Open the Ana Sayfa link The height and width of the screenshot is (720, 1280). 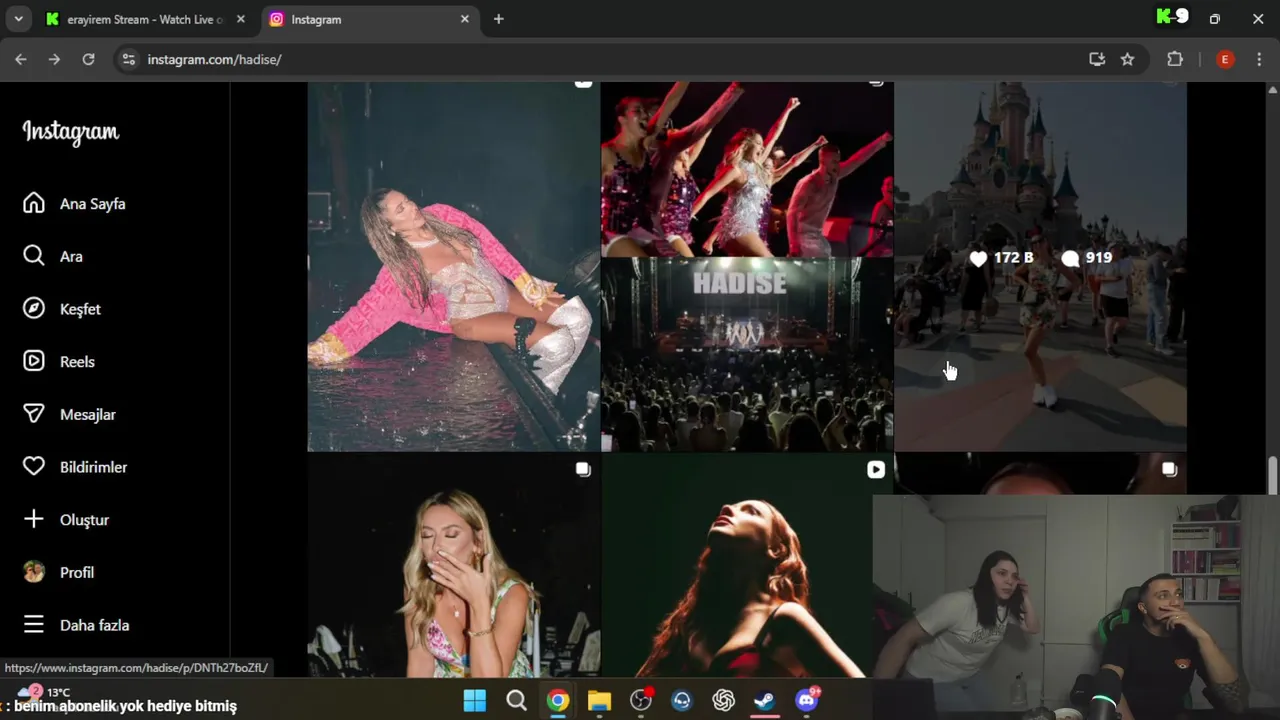click(x=93, y=203)
